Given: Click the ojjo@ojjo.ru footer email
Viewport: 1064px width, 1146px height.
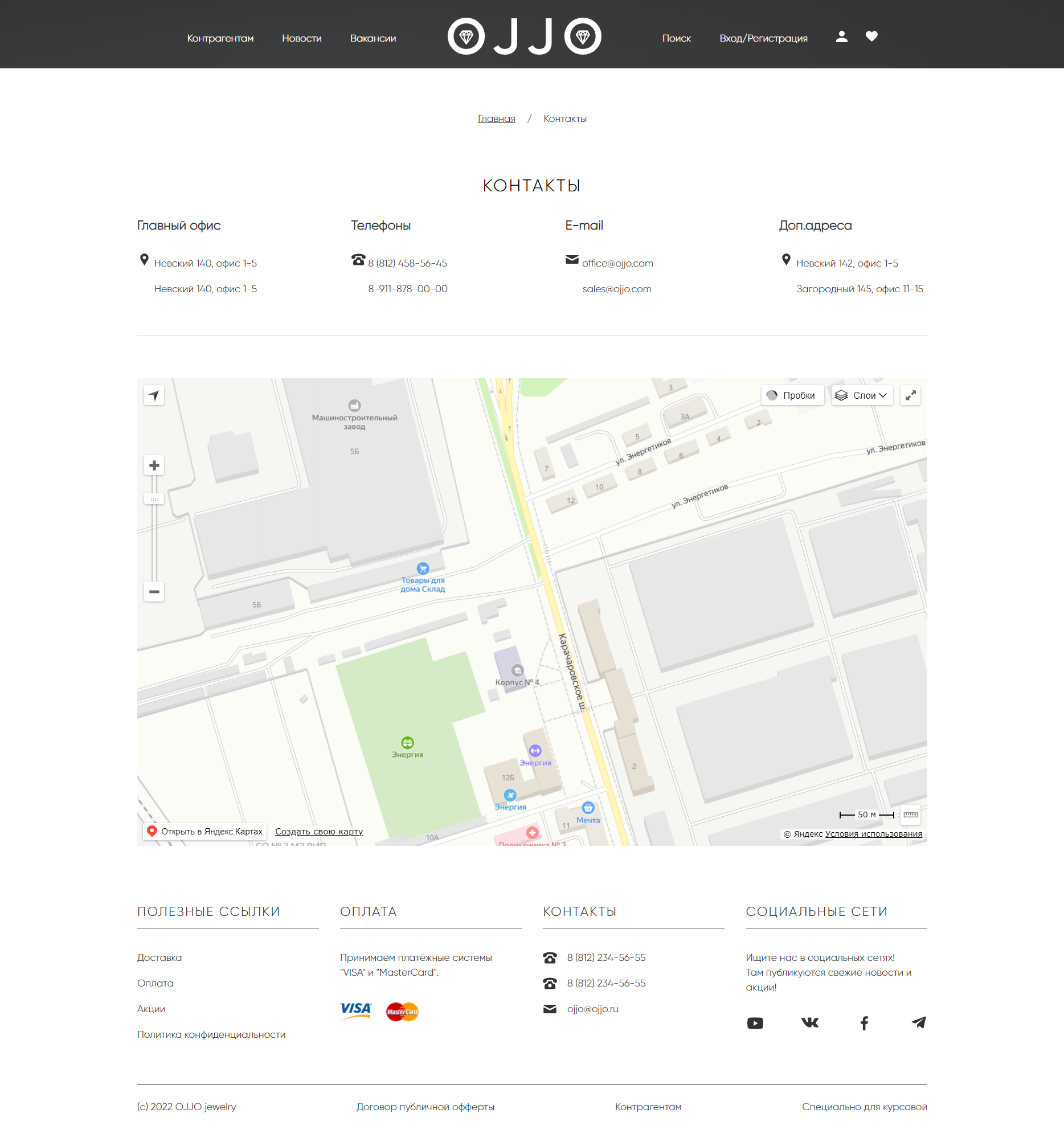Looking at the screenshot, I should point(592,1009).
